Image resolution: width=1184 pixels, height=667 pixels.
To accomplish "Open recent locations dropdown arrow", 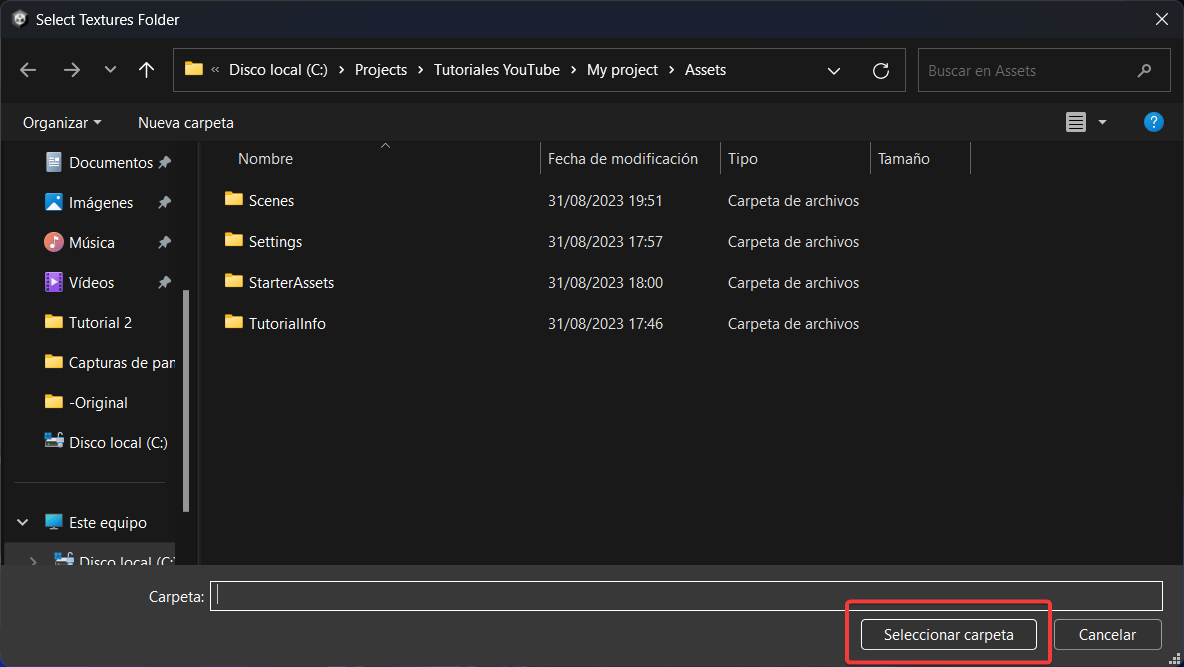I will click(110, 69).
